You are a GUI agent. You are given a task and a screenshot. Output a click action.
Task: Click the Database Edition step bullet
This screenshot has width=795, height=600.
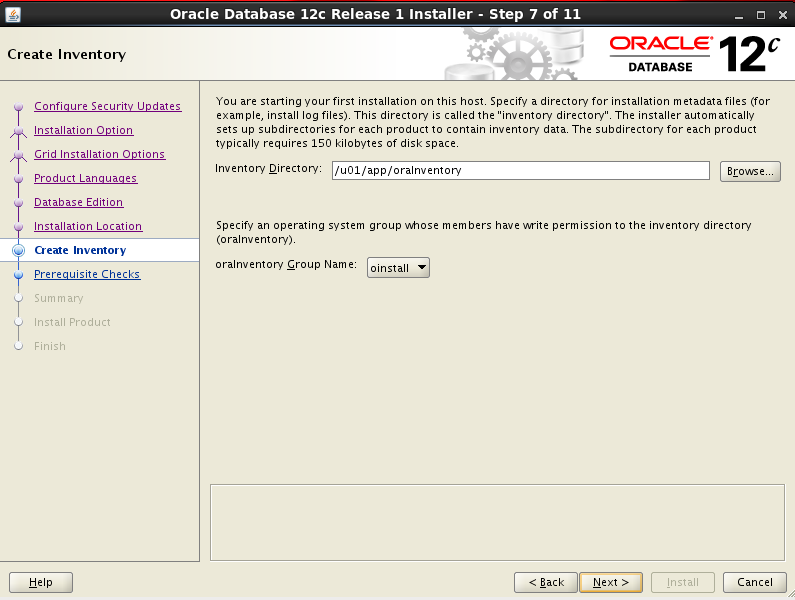click(19, 202)
